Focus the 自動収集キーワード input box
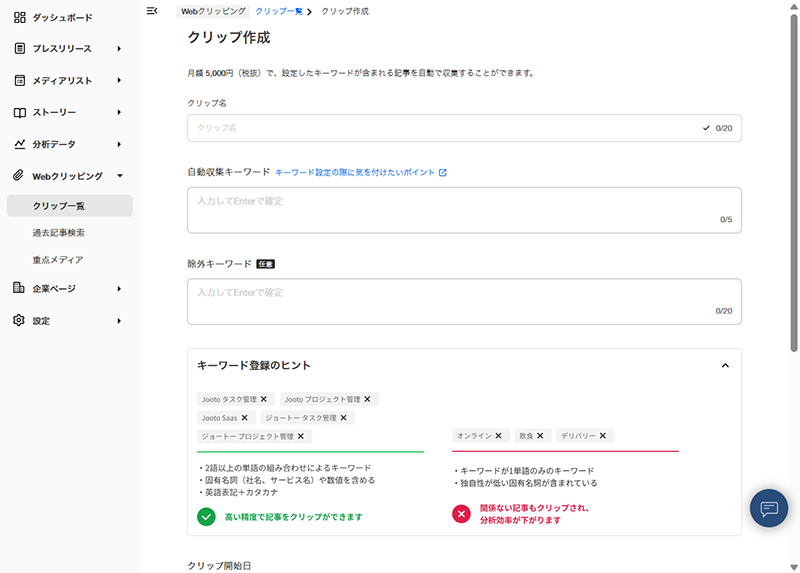 464,210
